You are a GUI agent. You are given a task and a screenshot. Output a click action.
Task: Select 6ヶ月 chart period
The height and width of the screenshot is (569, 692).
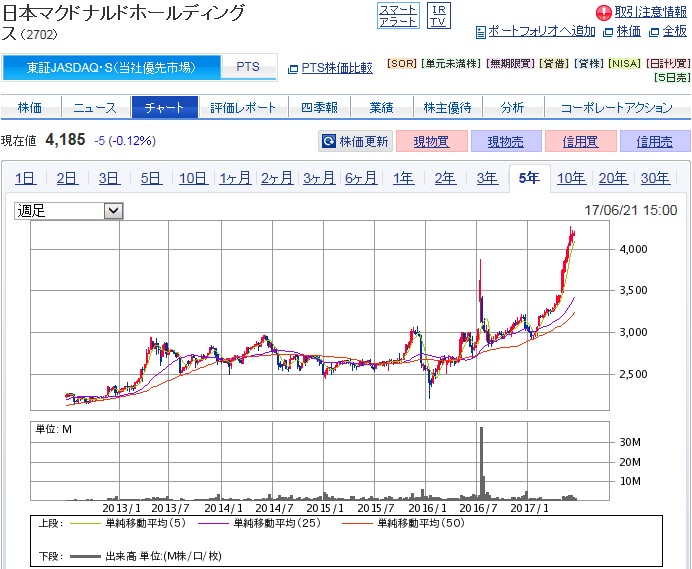point(361,178)
